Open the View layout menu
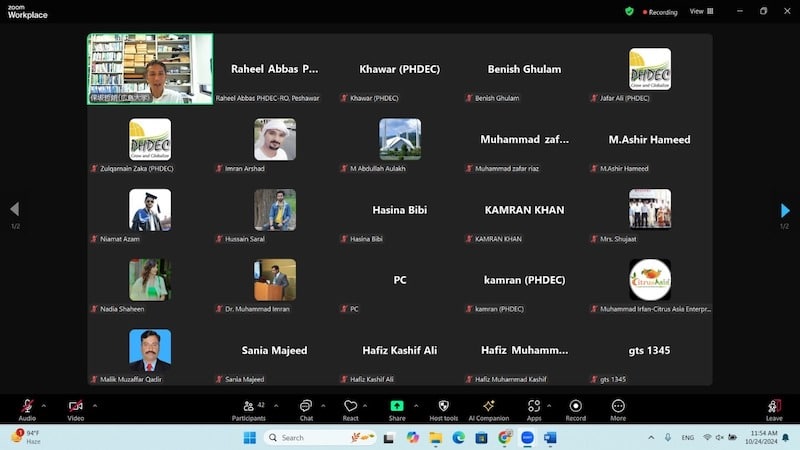800x450 pixels. 701,12
